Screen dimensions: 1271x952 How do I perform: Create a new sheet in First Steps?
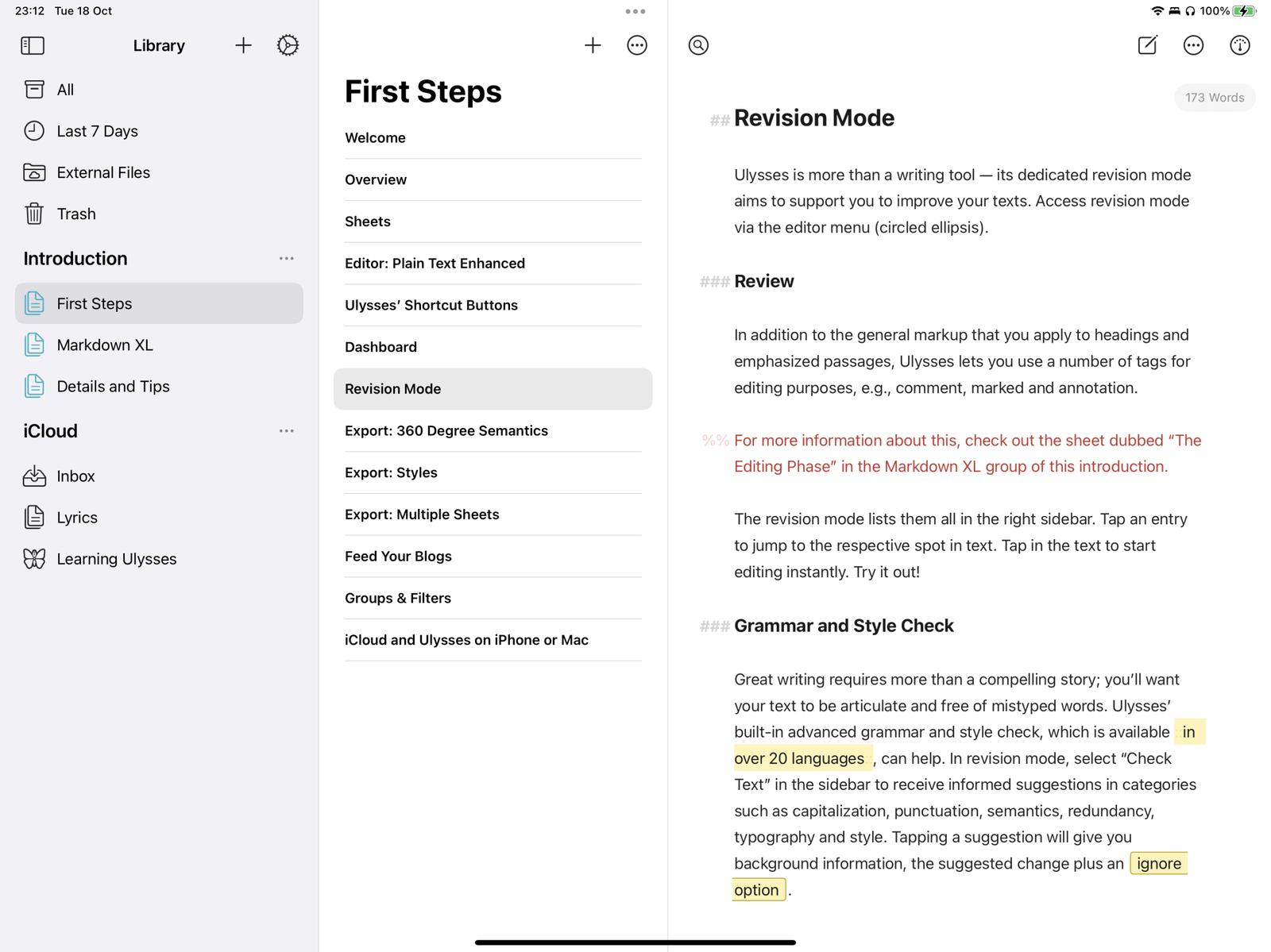pyautogui.click(x=593, y=45)
